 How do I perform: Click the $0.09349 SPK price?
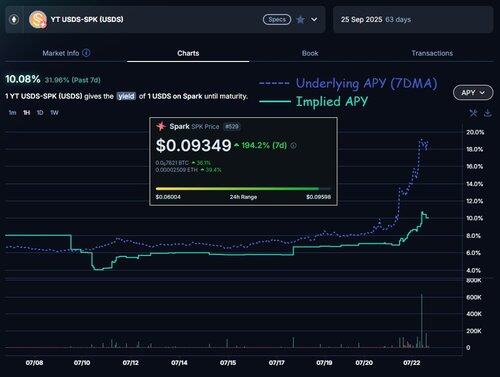pyautogui.click(x=193, y=146)
